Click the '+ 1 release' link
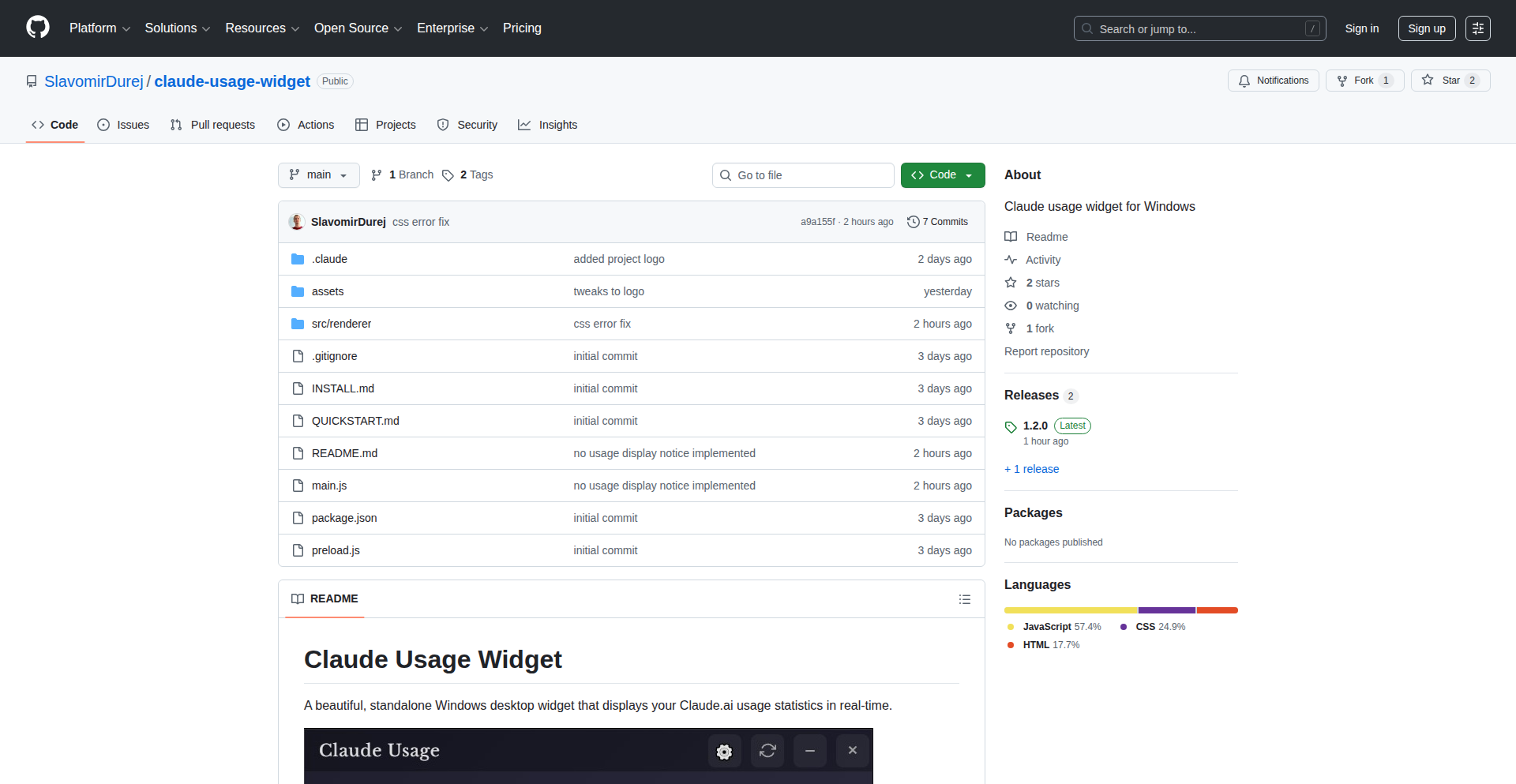This screenshot has width=1516, height=784. pyautogui.click(x=1031, y=469)
